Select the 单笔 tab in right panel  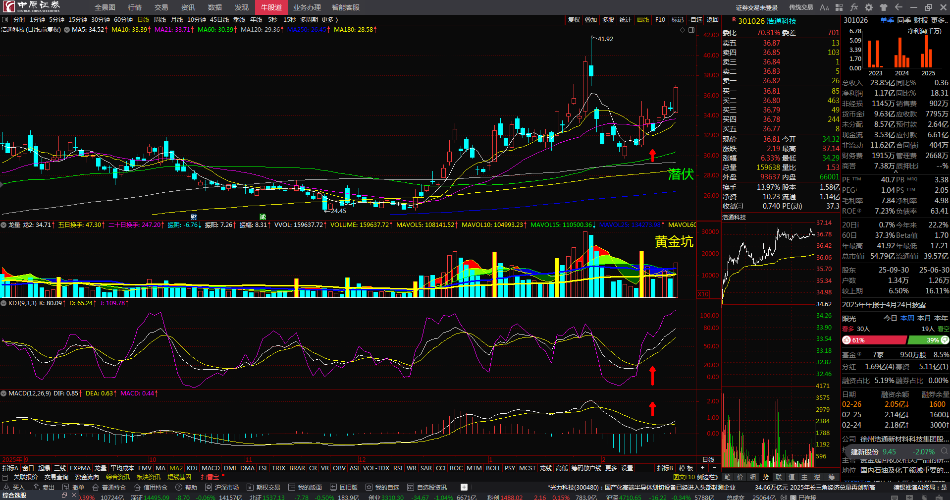coord(887,21)
